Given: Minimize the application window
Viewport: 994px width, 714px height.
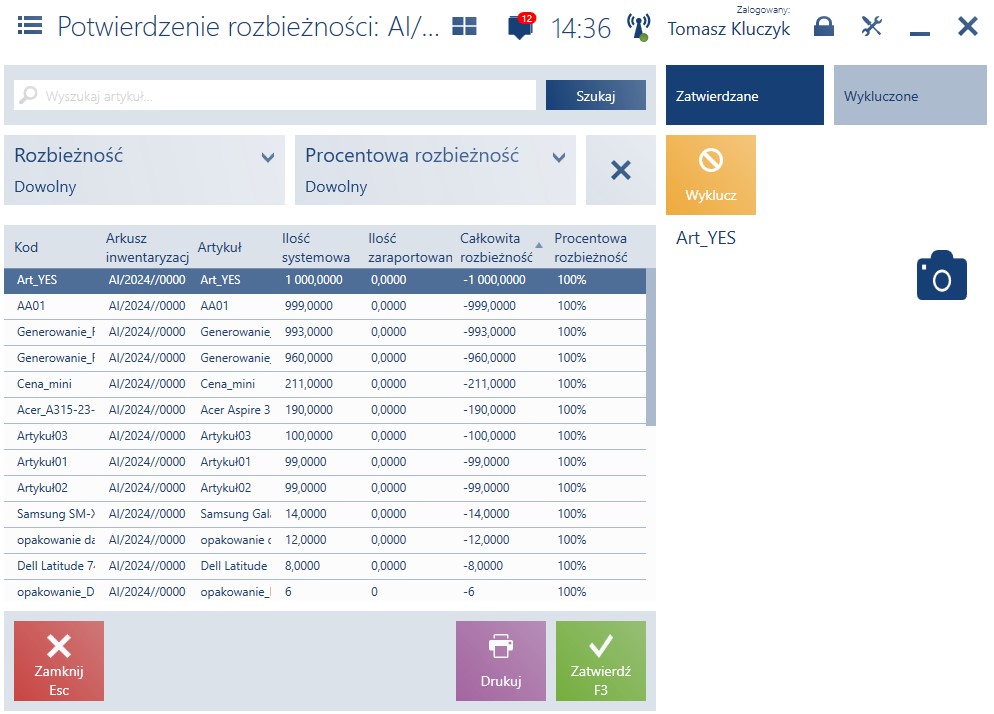Looking at the screenshot, I should [919, 33].
